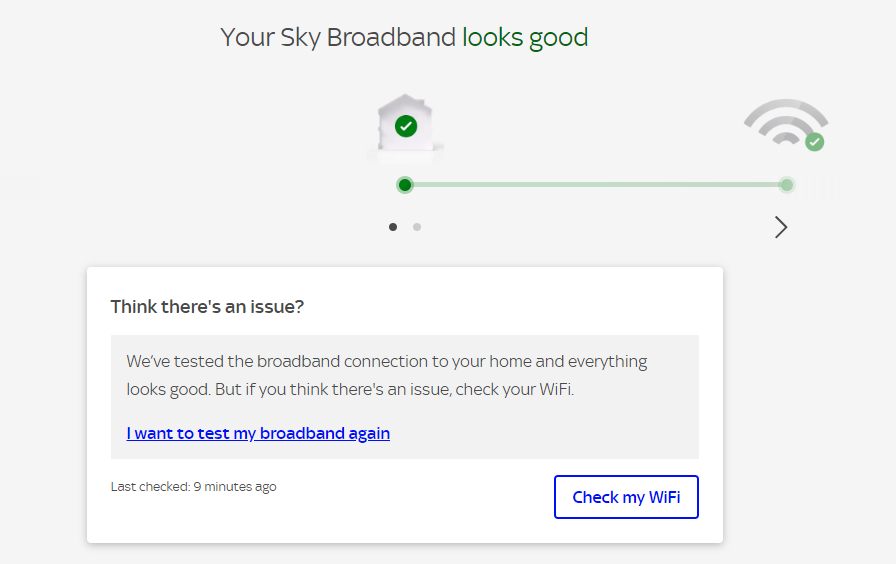
Task: Click the 'Think there's an issue?' heading
Action: [207, 306]
